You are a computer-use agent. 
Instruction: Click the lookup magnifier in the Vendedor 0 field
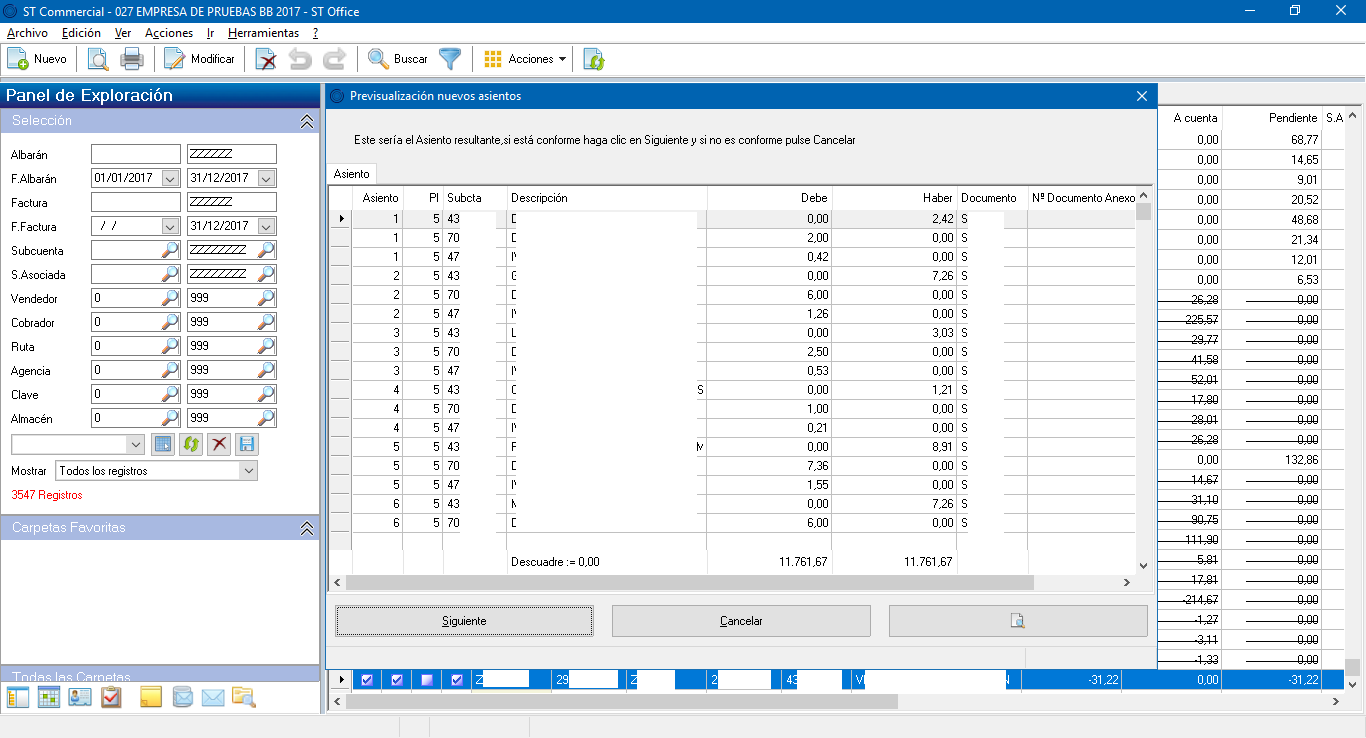click(x=171, y=298)
